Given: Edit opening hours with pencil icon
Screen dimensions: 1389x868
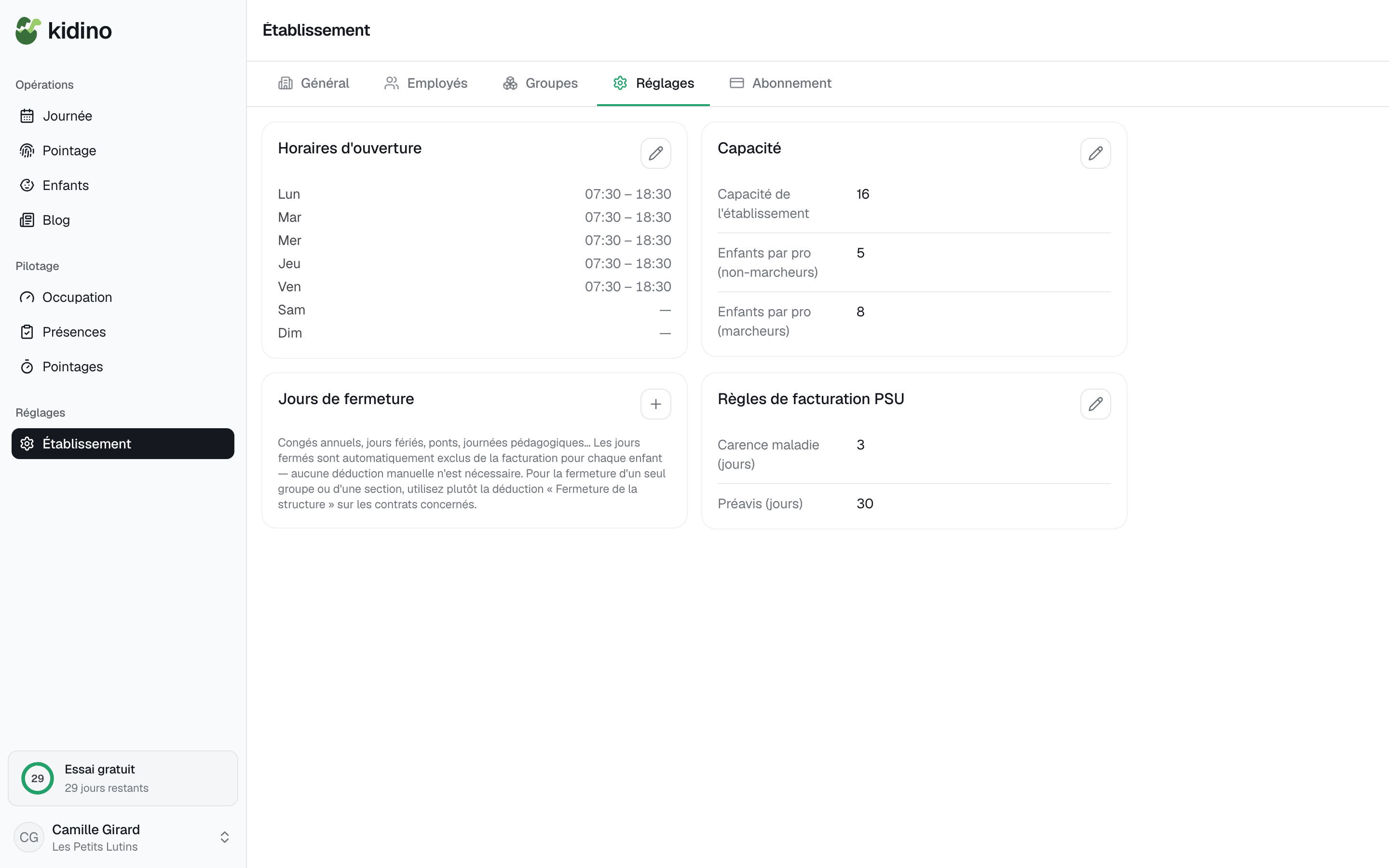Looking at the screenshot, I should coord(655,153).
